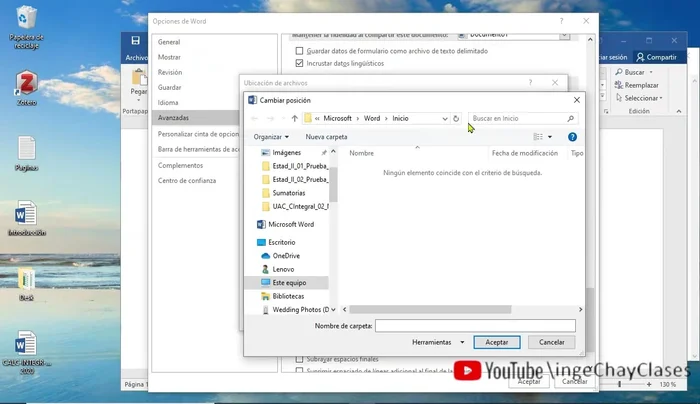Select Complementos options category
The height and width of the screenshot is (404, 700).
point(180,165)
